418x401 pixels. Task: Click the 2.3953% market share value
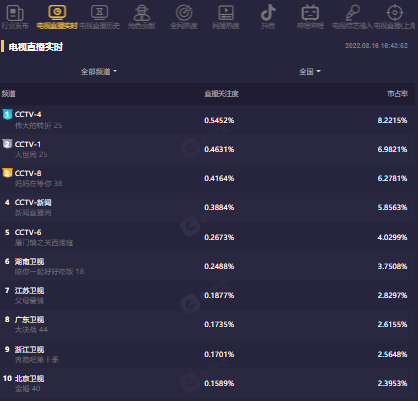392,383
